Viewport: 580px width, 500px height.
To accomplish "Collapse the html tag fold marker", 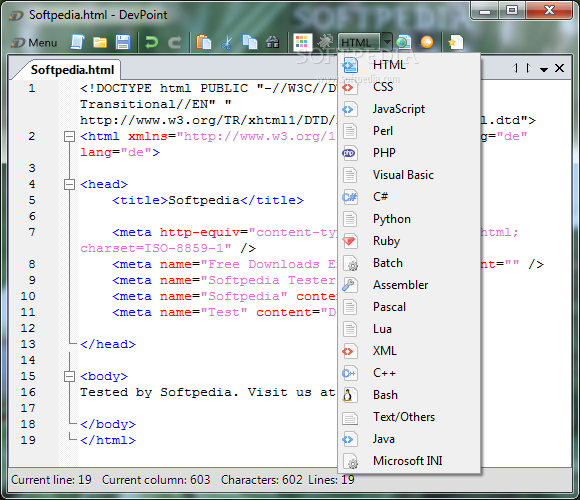I will point(69,136).
